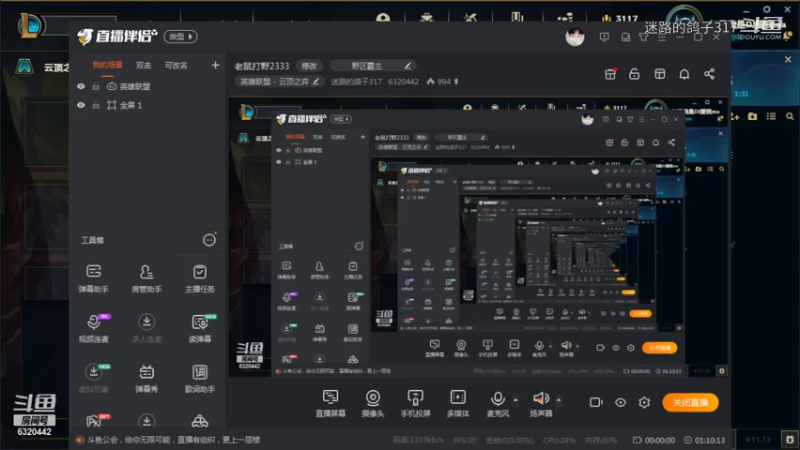
Task: Open the gift box icon with red dot
Action: pos(610,74)
